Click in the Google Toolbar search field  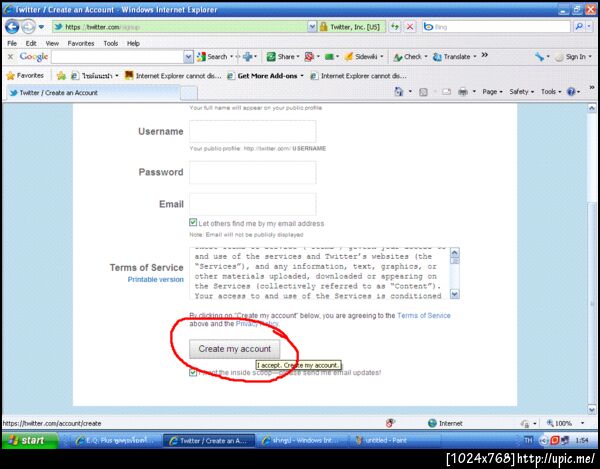tap(117, 57)
